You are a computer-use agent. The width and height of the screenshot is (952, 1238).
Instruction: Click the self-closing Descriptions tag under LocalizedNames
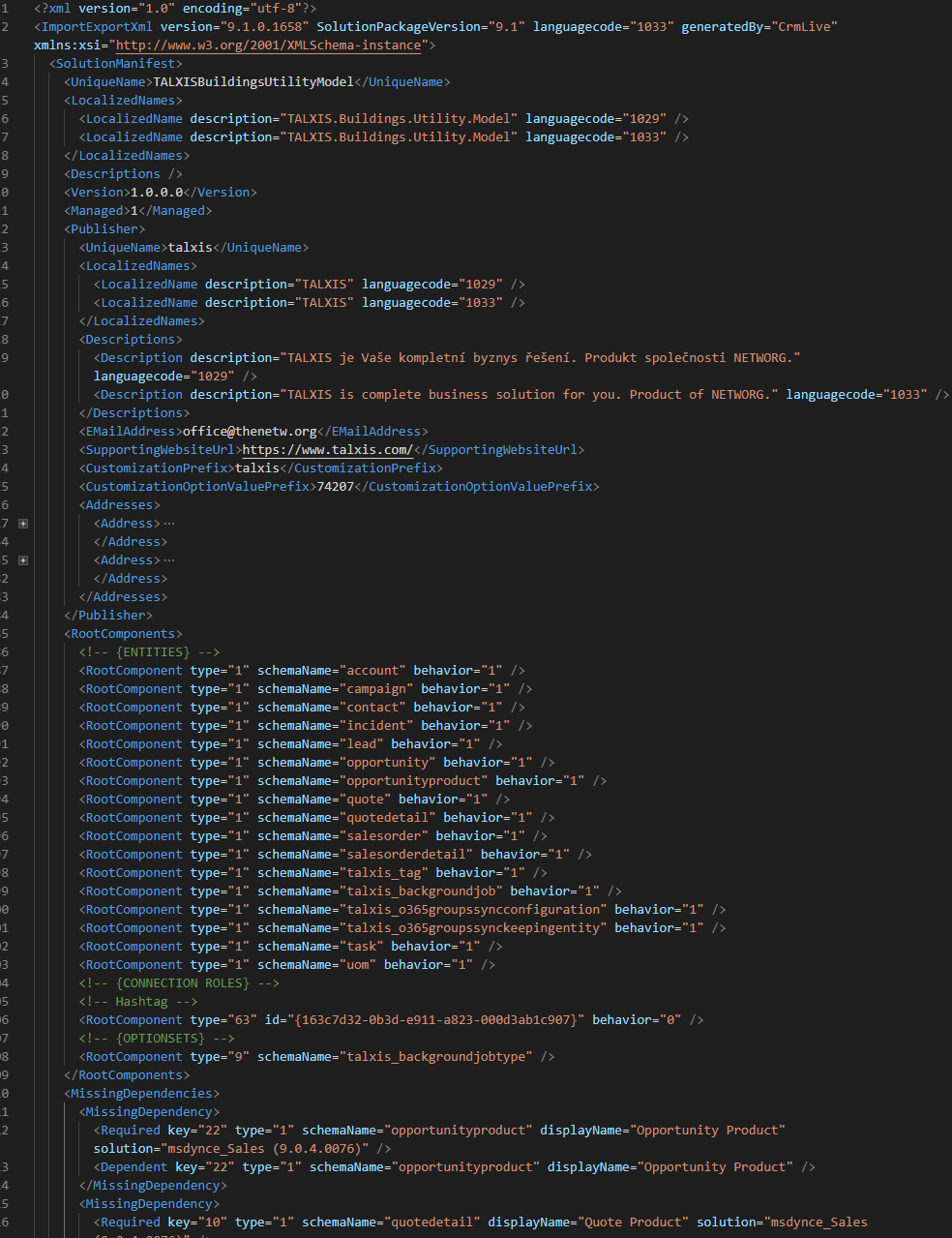[x=124, y=174]
